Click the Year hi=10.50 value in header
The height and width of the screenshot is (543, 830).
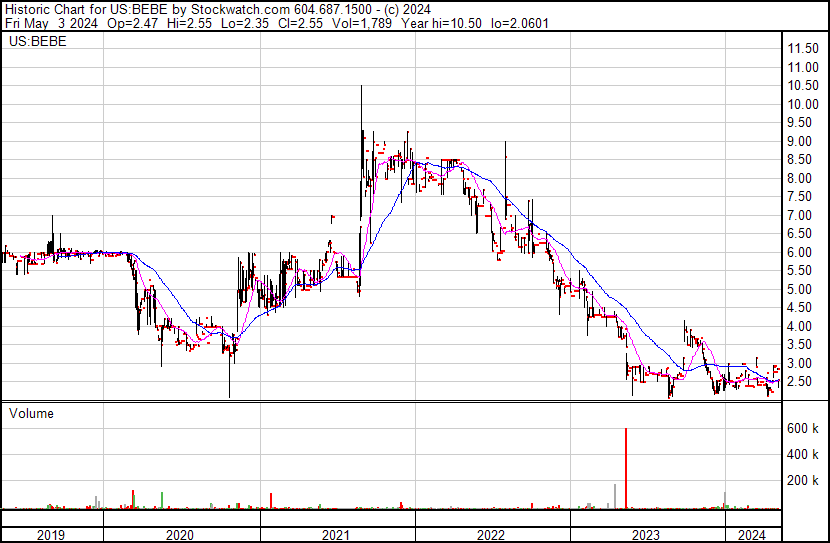click(441, 23)
